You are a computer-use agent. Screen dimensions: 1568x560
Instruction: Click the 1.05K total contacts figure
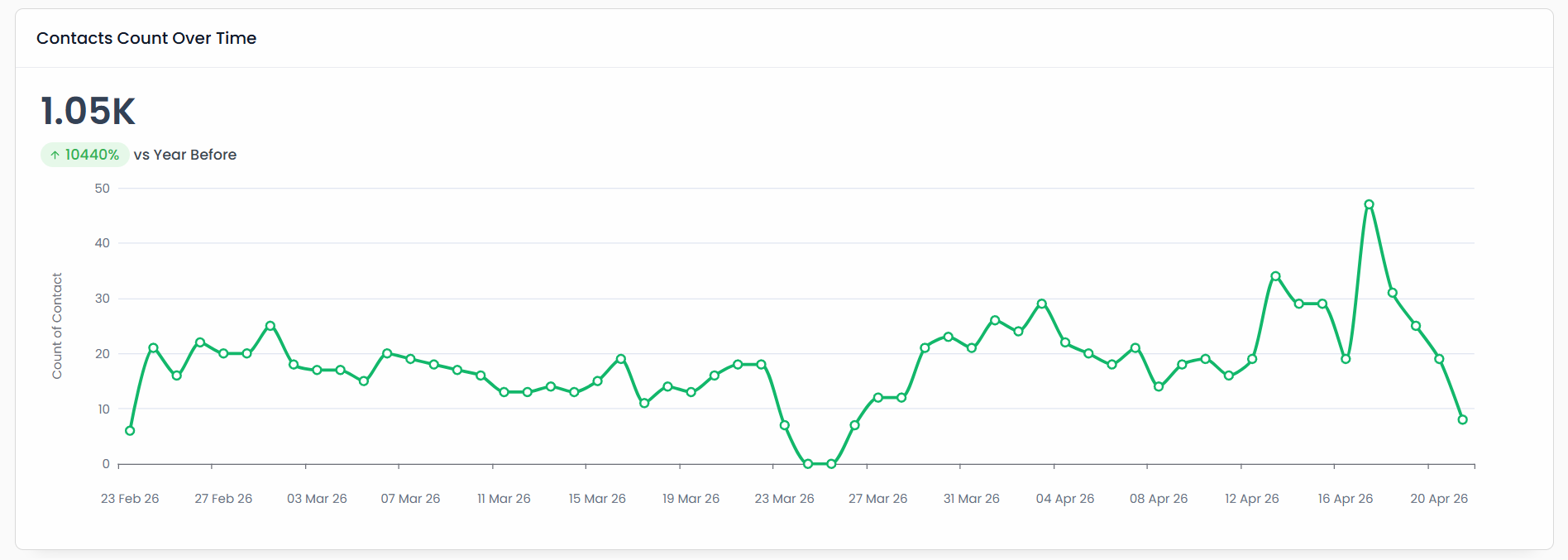pyautogui.click(x=88, y=111)
